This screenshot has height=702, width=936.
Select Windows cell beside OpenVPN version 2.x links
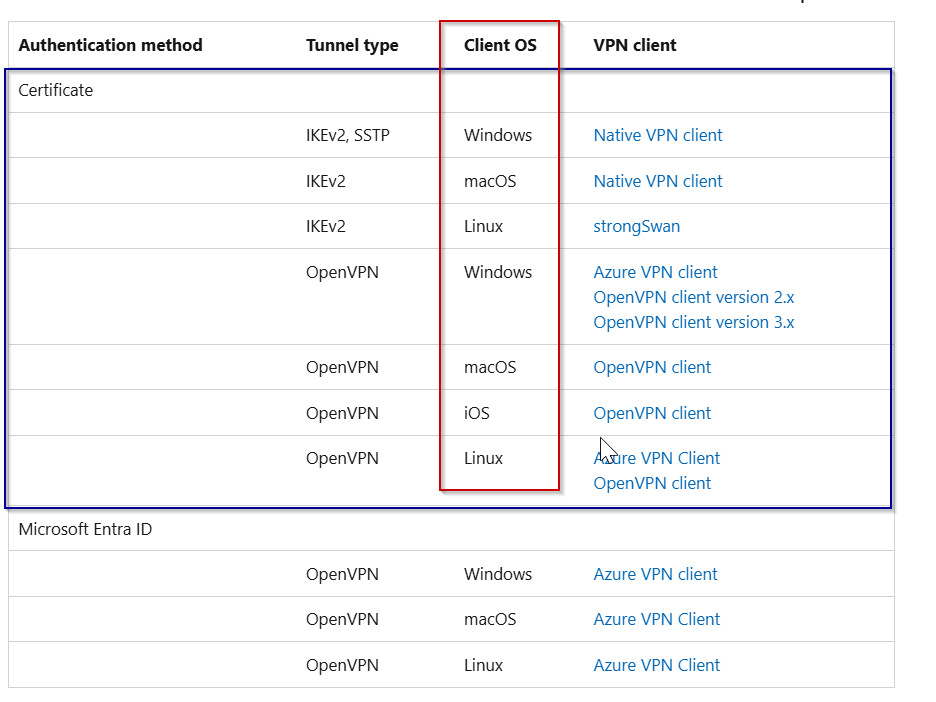(x=498, y=272)
